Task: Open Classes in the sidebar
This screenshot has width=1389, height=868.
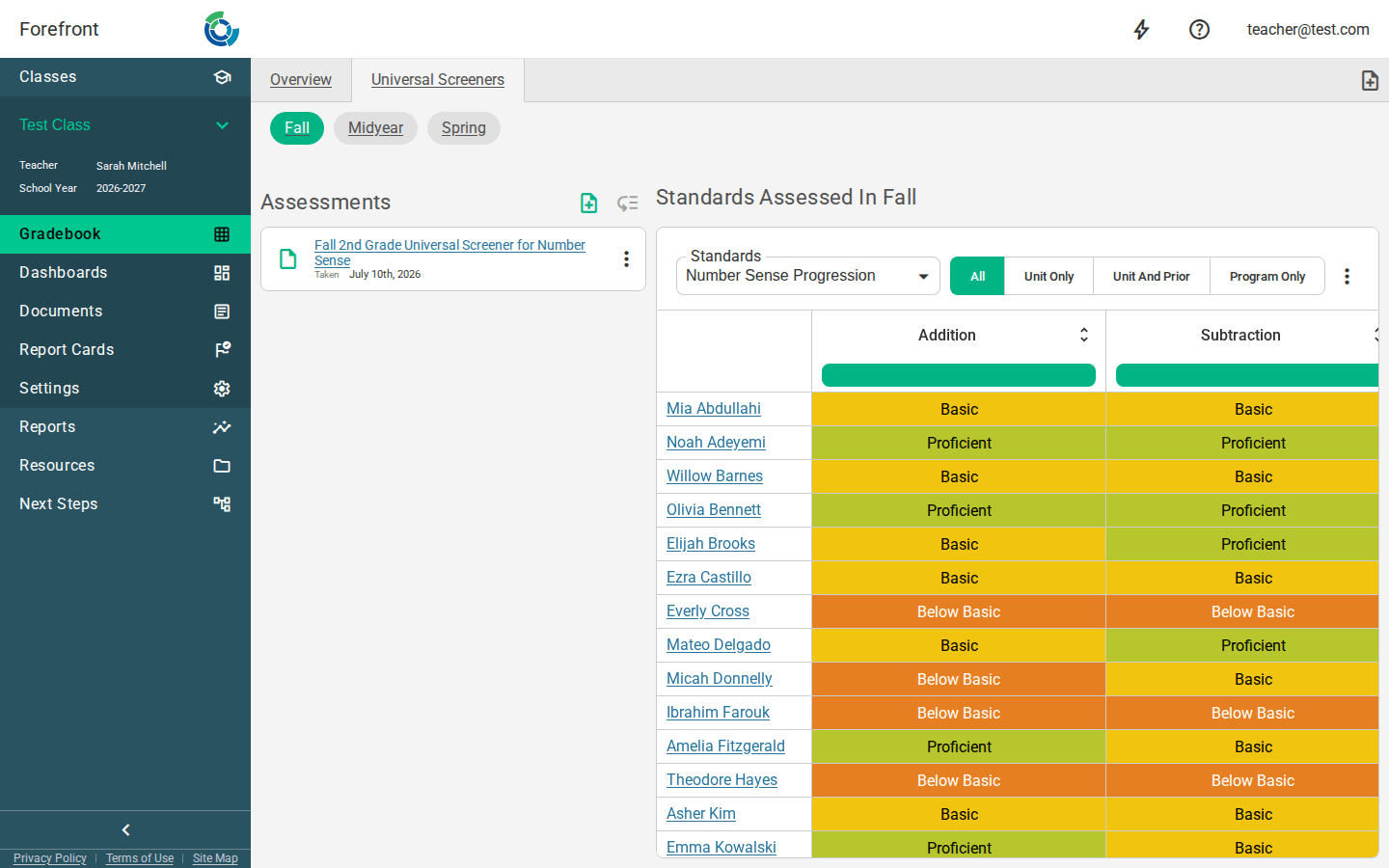Action: click(125, 77)
